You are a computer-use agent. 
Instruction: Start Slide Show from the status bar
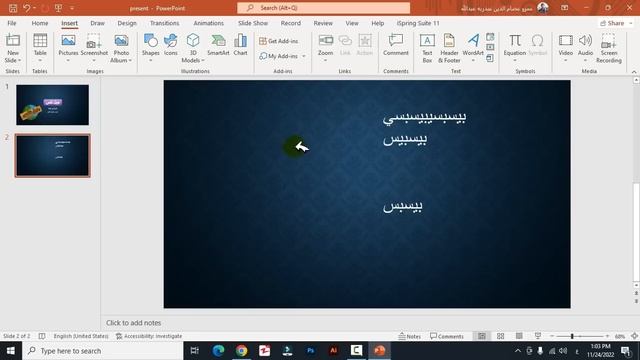[x=538, y=336]
